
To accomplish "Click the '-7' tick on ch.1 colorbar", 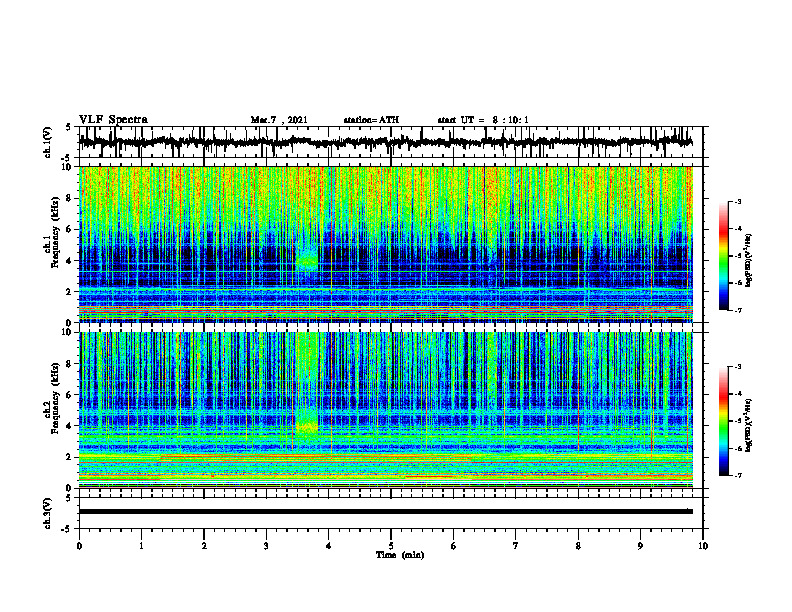I will [x=737, y=310].
